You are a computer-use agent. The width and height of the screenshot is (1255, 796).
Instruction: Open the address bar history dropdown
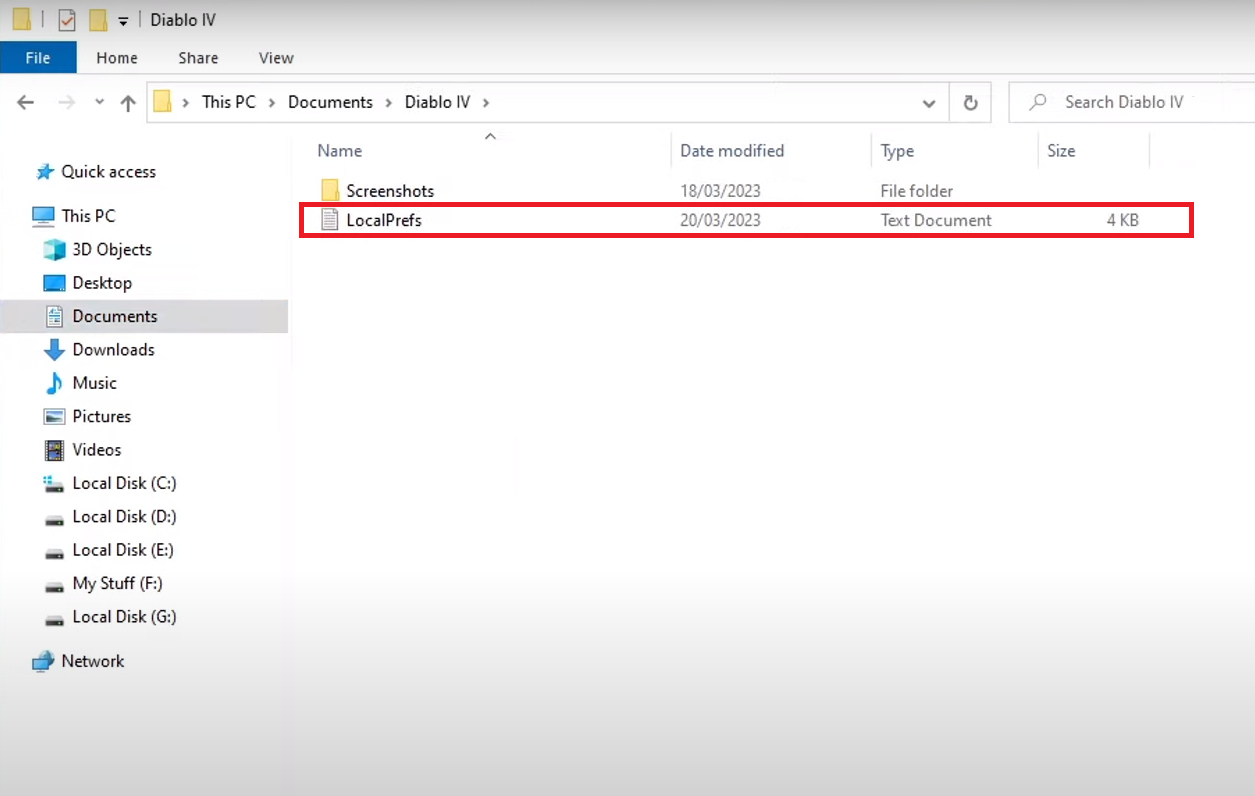929,102
